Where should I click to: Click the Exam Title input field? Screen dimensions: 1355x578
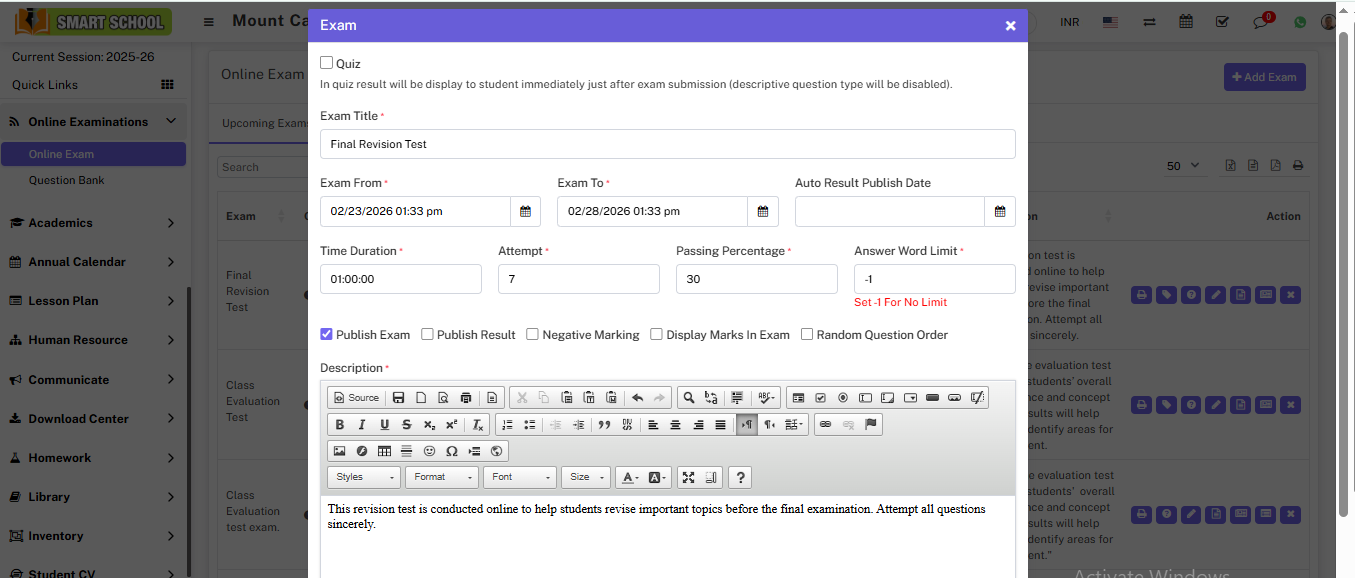coord(667,144)
